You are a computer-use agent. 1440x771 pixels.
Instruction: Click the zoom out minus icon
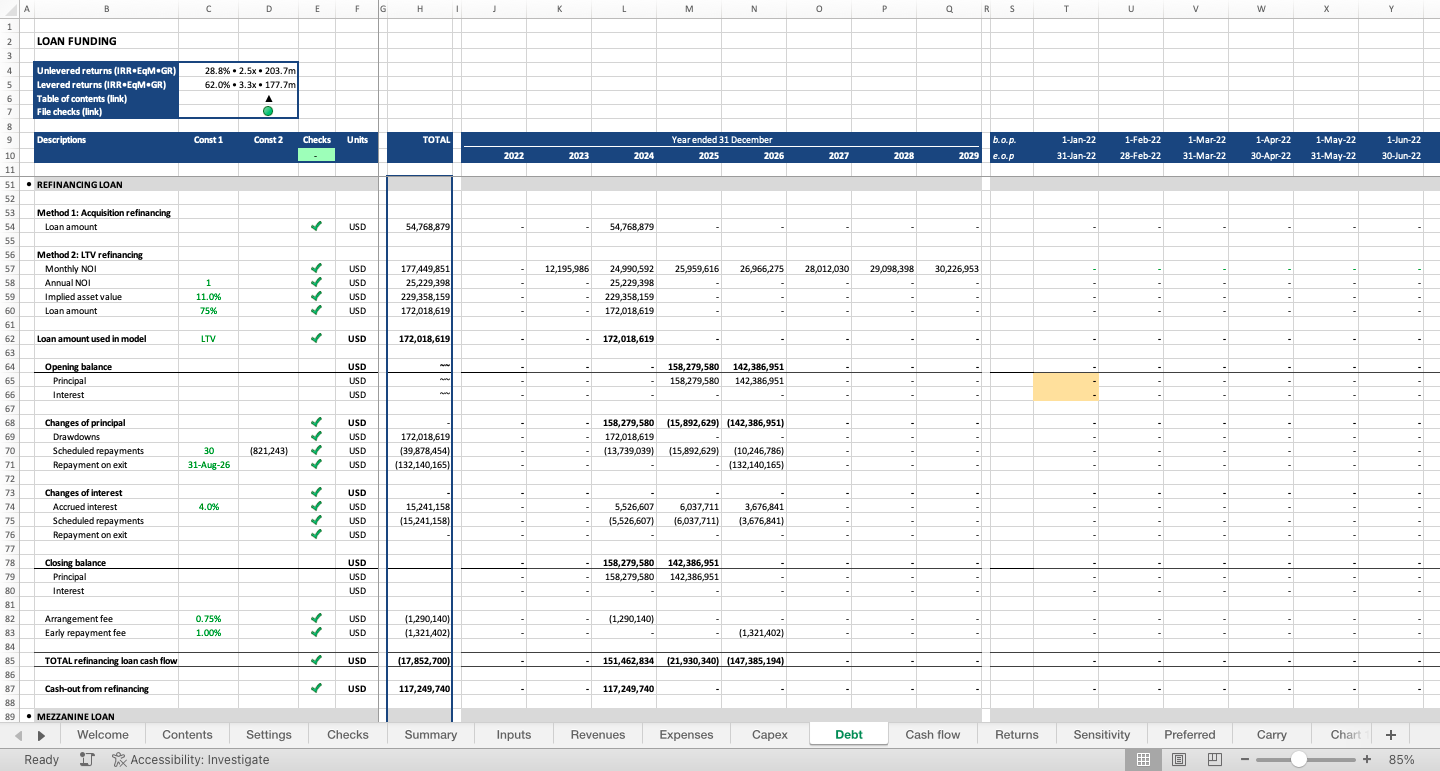1245,760
